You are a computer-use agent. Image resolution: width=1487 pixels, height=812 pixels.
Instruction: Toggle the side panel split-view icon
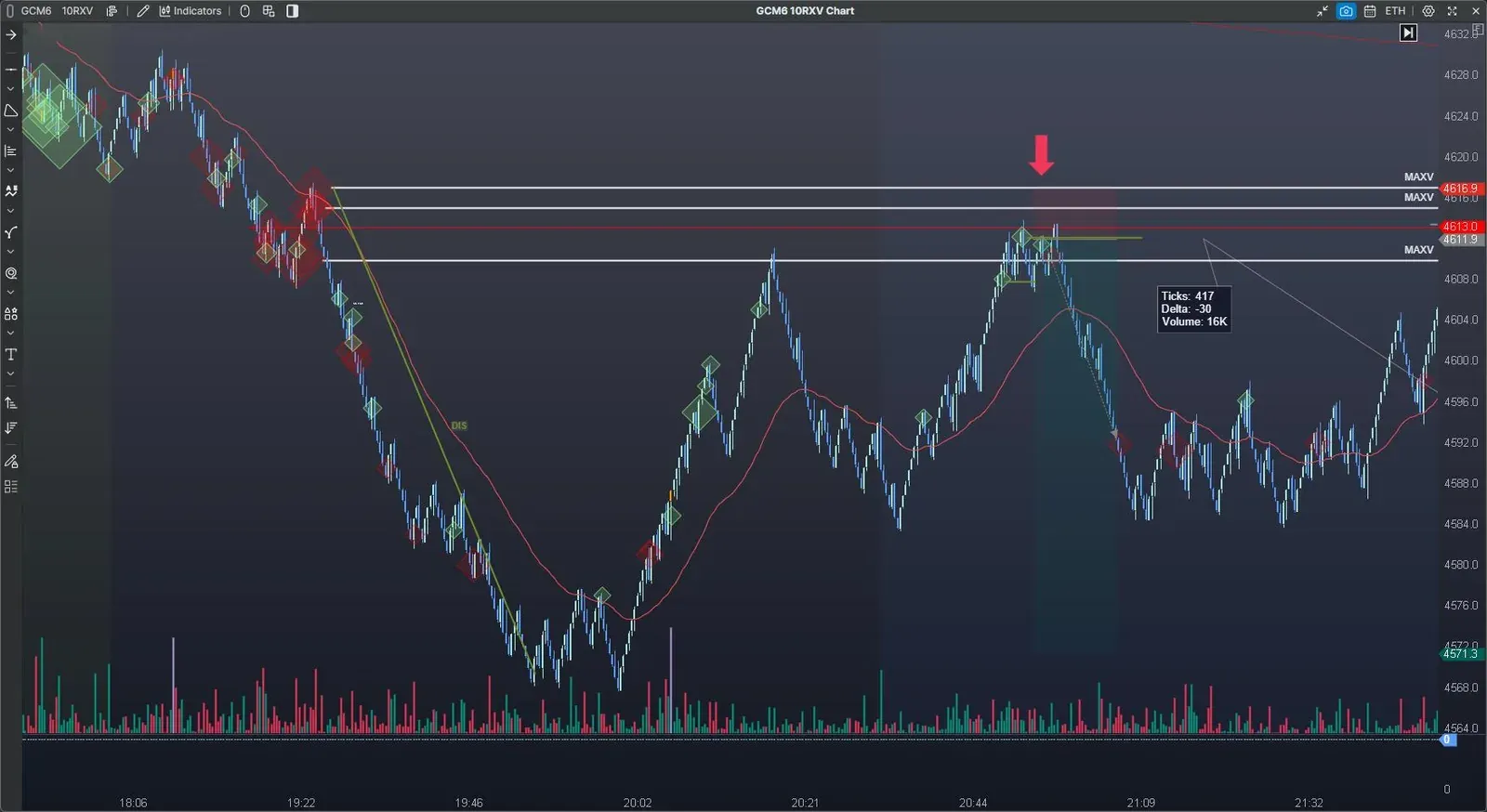click(x=293, y=11)
